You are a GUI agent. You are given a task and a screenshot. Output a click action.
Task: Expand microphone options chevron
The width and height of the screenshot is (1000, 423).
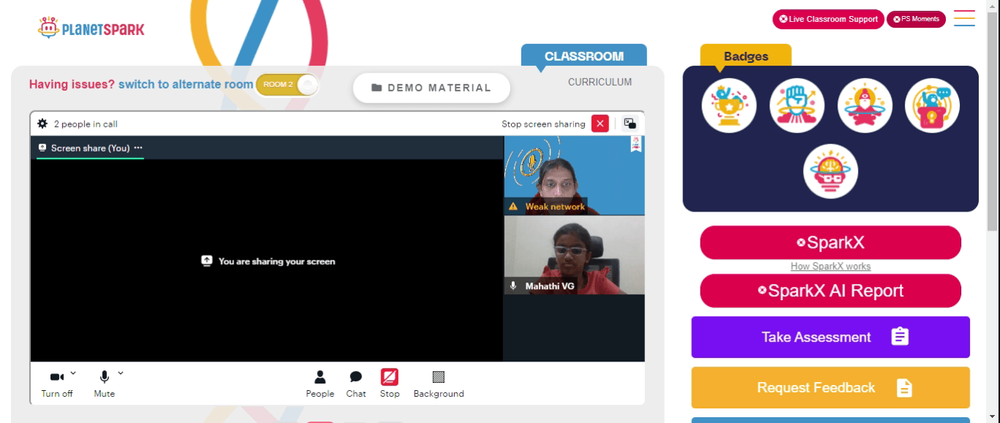tap(121, 373)
